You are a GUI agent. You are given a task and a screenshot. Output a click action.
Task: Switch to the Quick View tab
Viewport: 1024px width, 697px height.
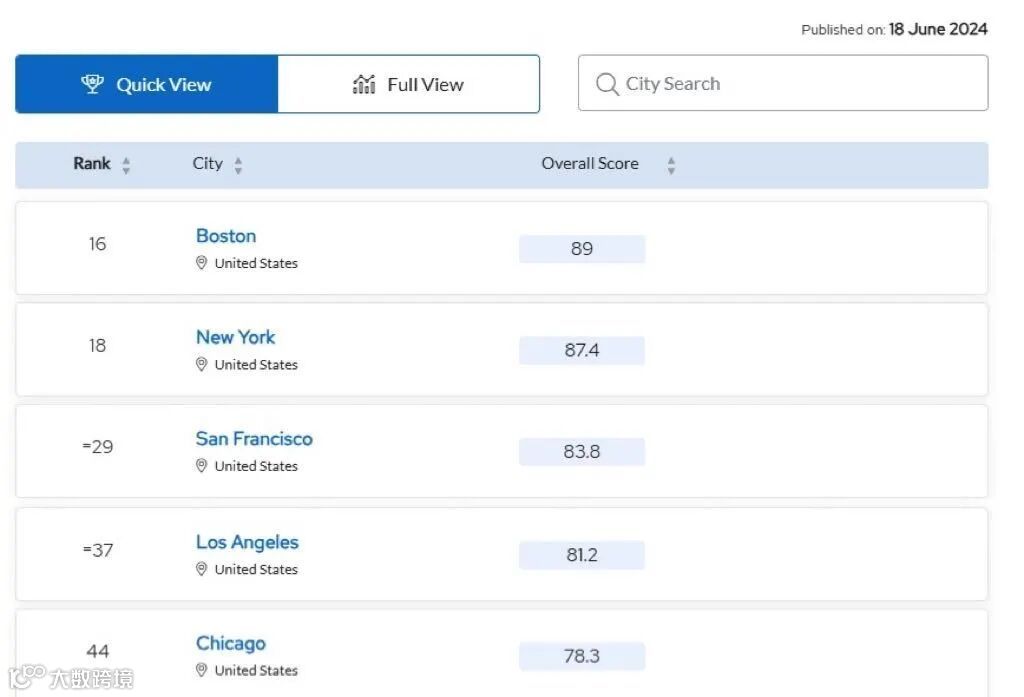pos(147,84)
